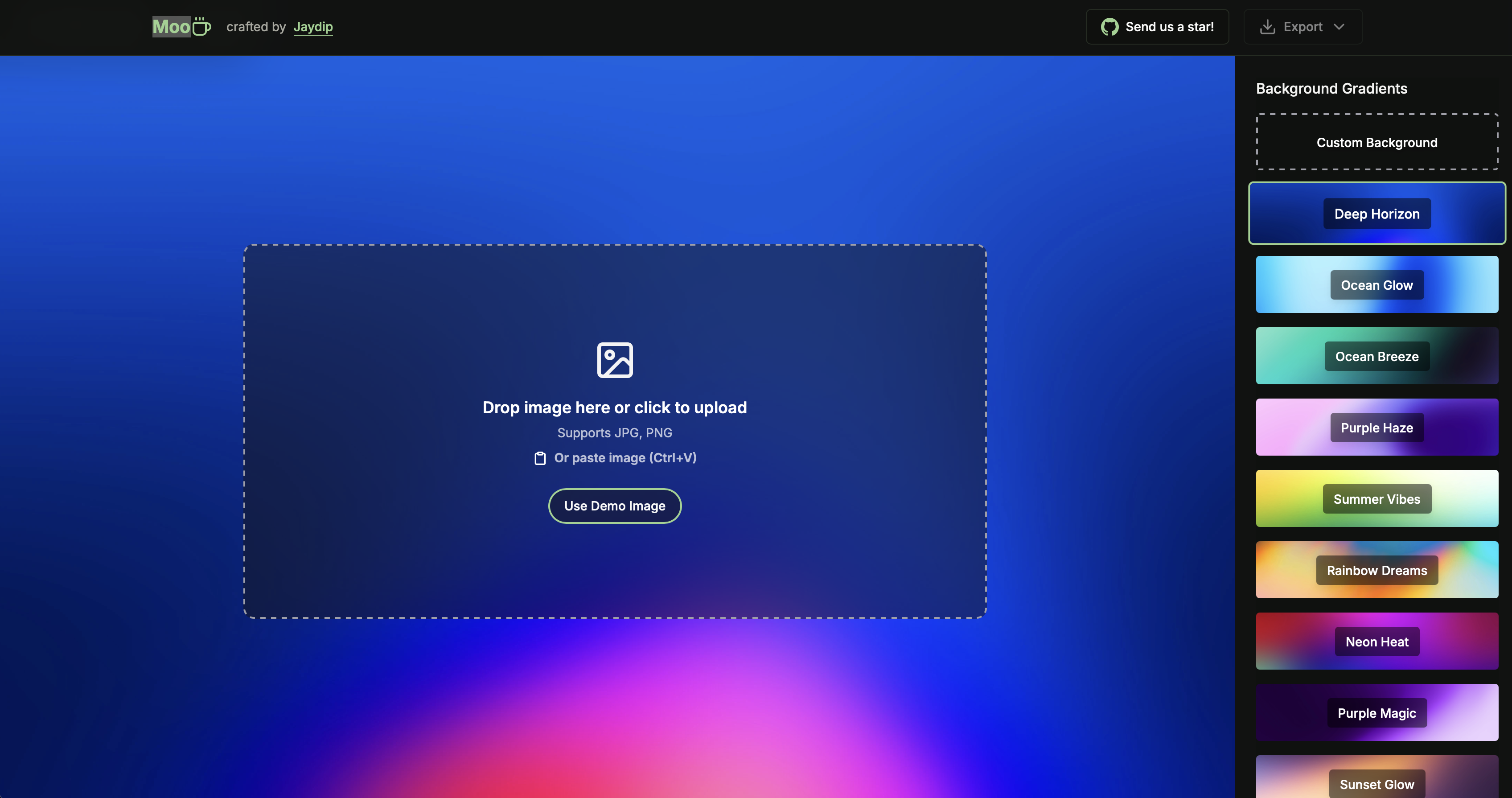Image resolution: width=1512 pixels, height=798 pixels.
Task: Select the Custom Background option
Action: (x=1376, y=141)
